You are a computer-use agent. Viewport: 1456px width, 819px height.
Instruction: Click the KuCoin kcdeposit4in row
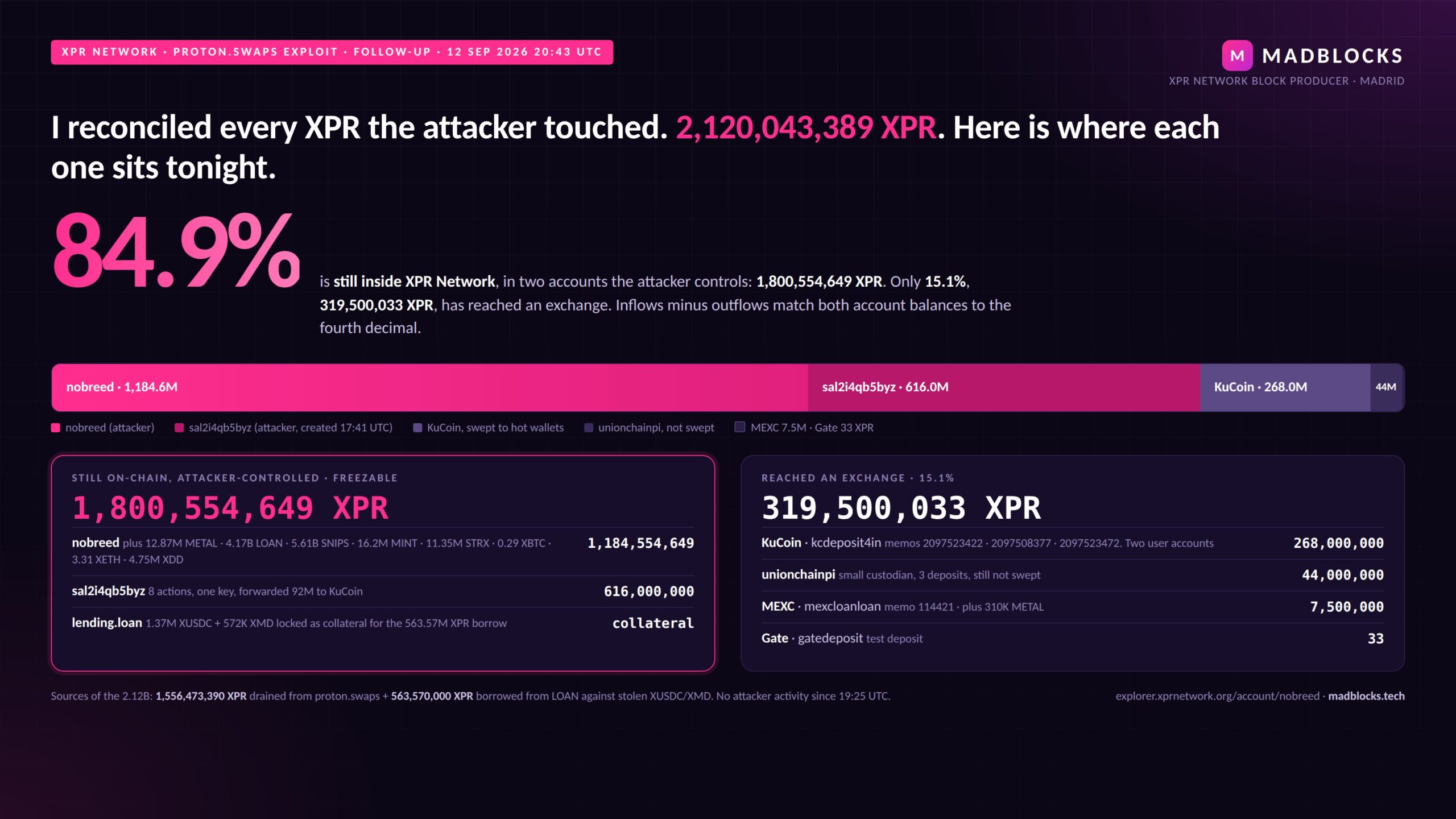1072,543
